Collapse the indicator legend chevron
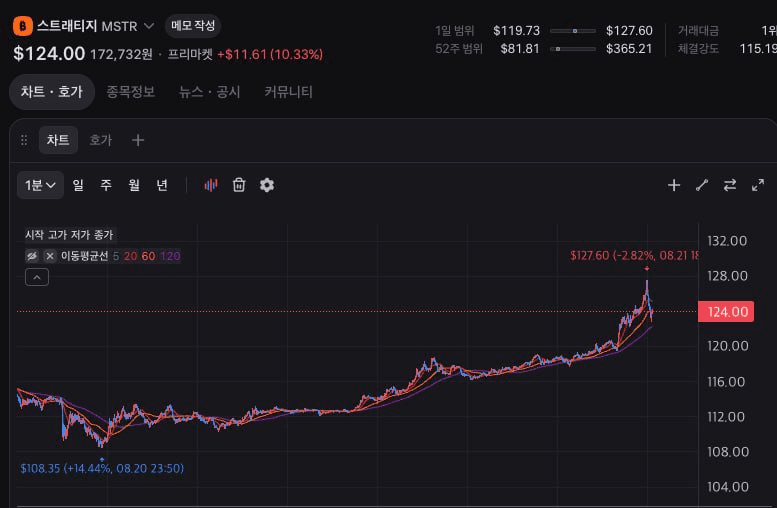Viewport: 777px width, 508px height. [x=37, y=277]
